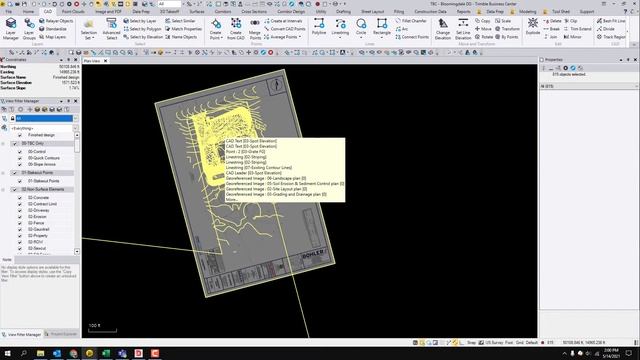This screenshot has height=360, width=640.
Task: Click the Mirror tool in Edit group
Action: 572,37
